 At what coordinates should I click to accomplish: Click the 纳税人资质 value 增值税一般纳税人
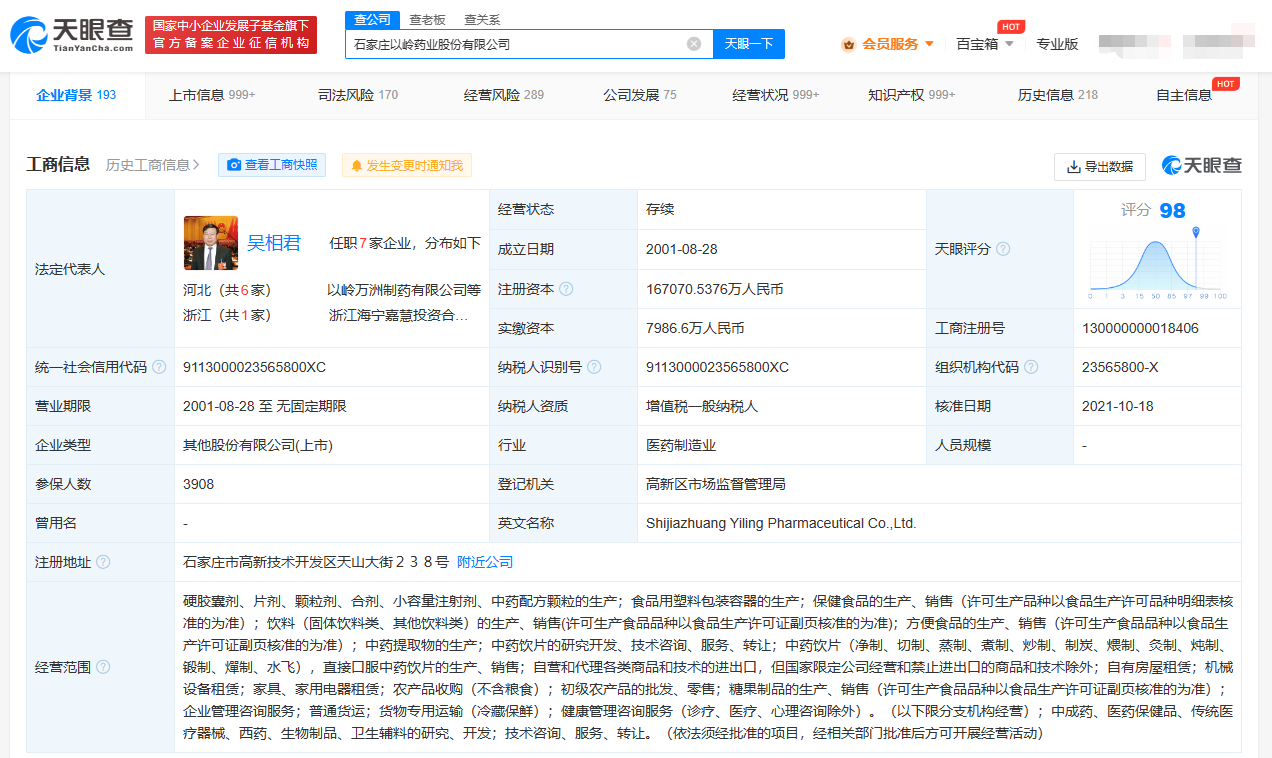[x=702, y=406]
